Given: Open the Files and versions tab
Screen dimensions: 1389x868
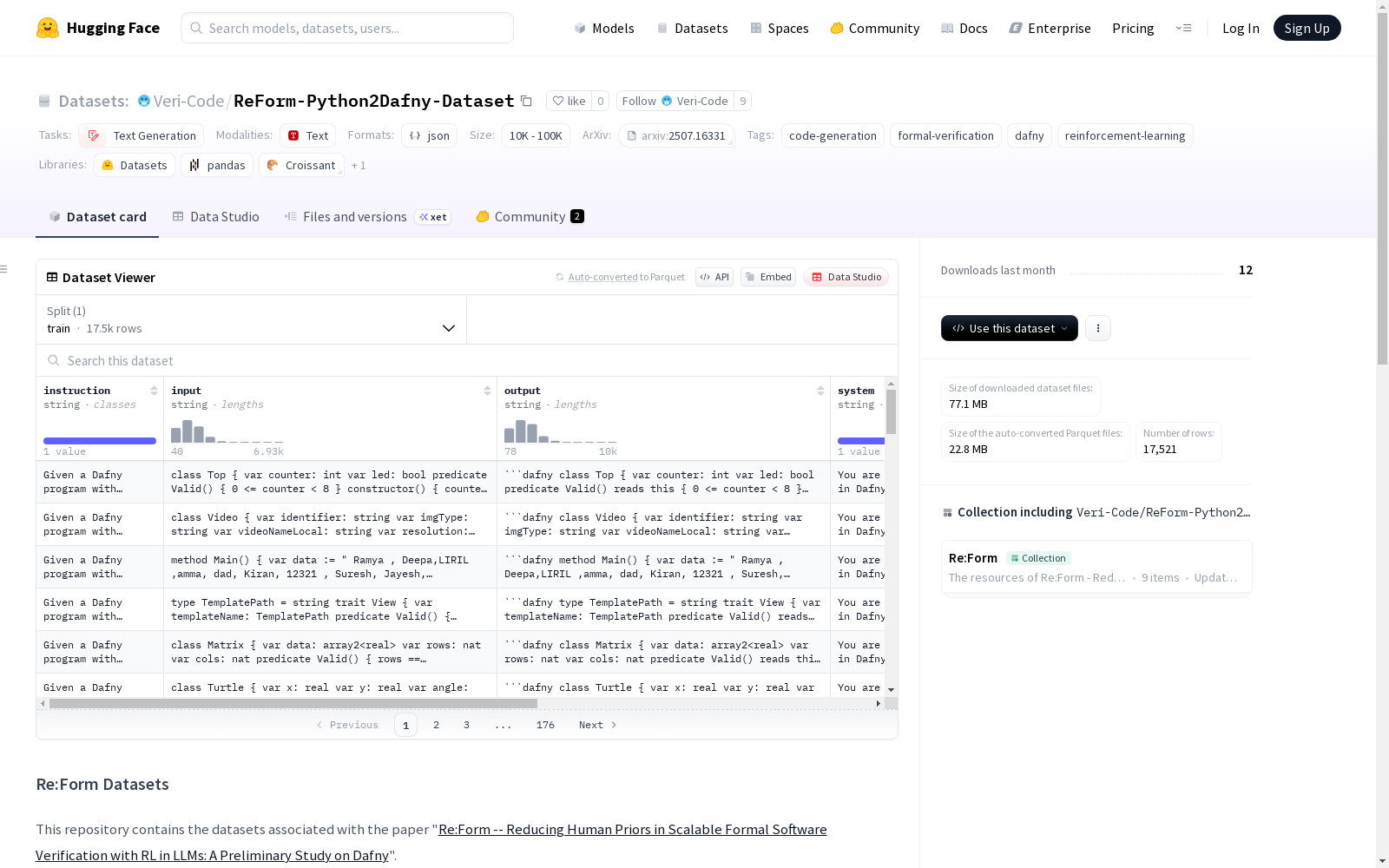Looking at the screenshot, I should coord(367,217).
